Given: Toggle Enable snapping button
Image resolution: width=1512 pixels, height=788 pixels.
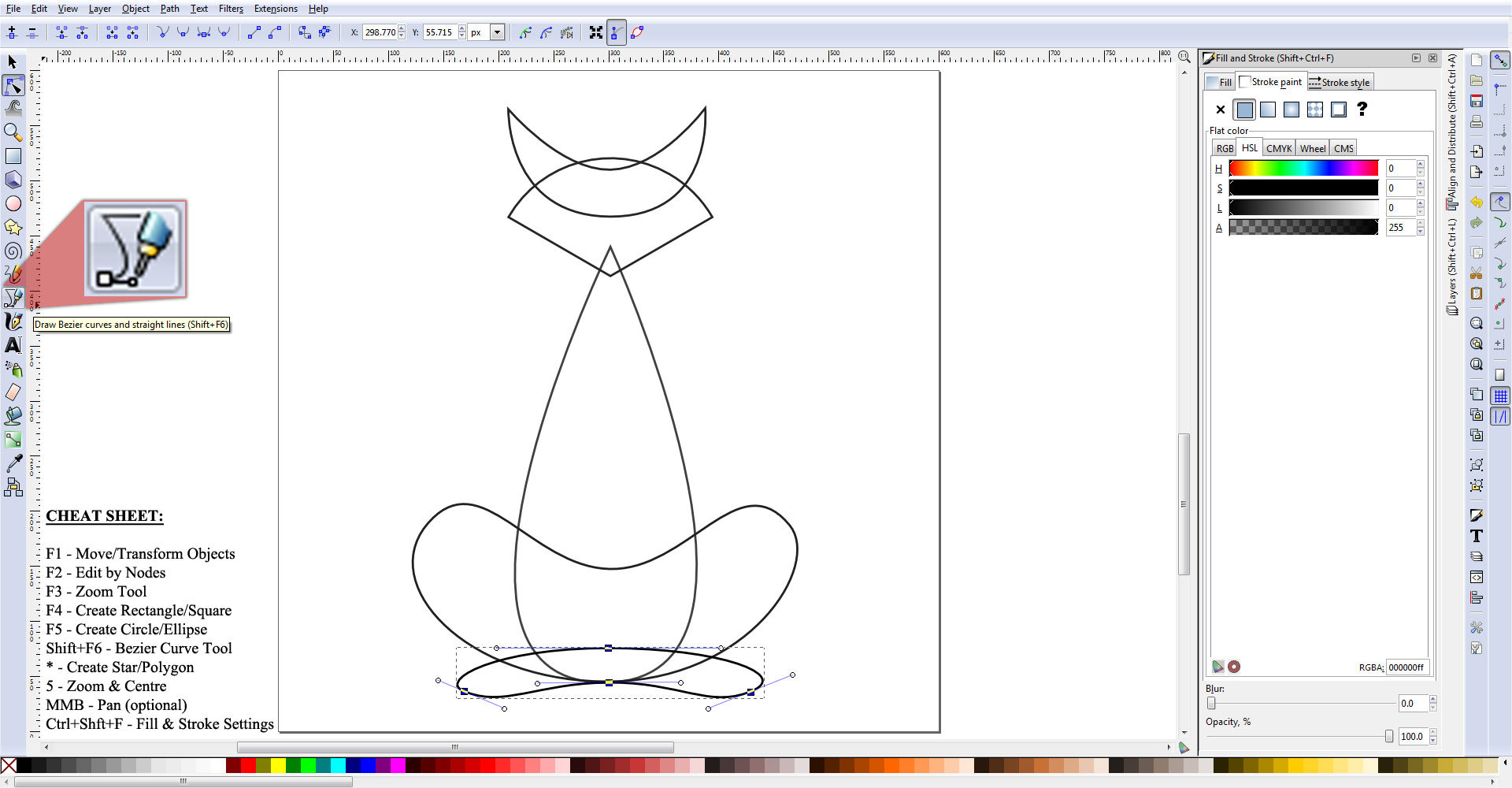Looking at the screenshot, I should coord(1500,60).
